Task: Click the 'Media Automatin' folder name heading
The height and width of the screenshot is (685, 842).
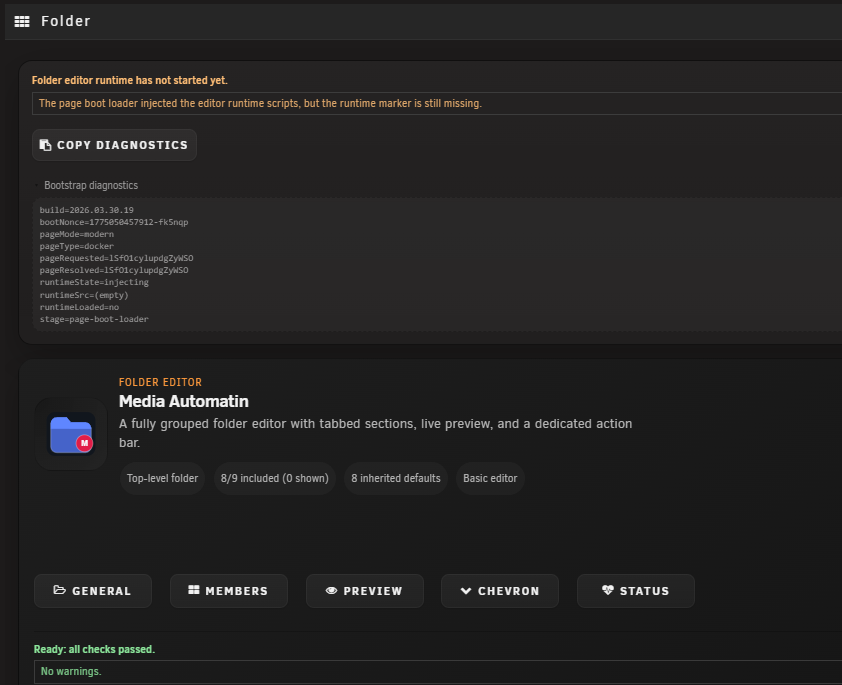Action: pyautogui.click(x=184, y=402)
